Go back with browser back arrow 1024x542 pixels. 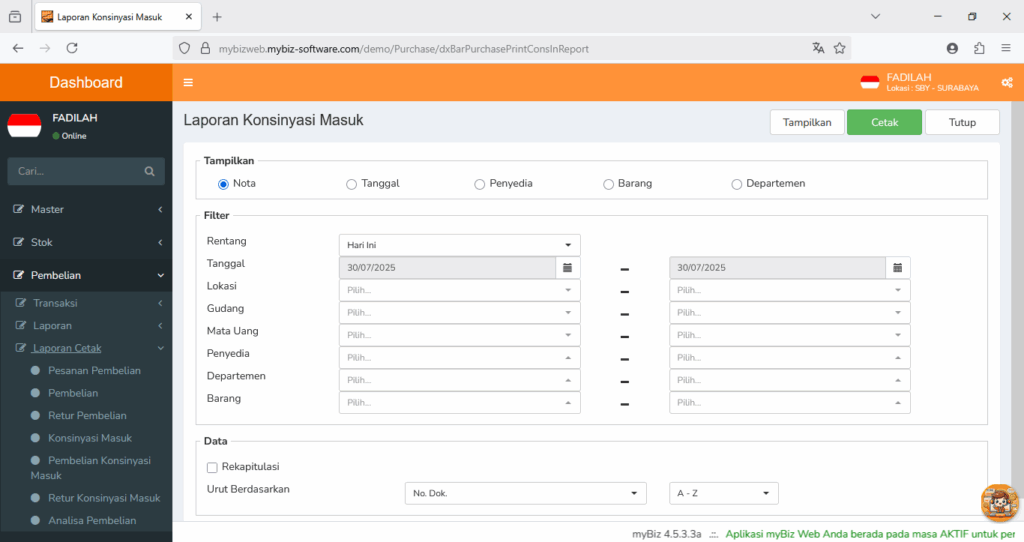click(18, 48)
